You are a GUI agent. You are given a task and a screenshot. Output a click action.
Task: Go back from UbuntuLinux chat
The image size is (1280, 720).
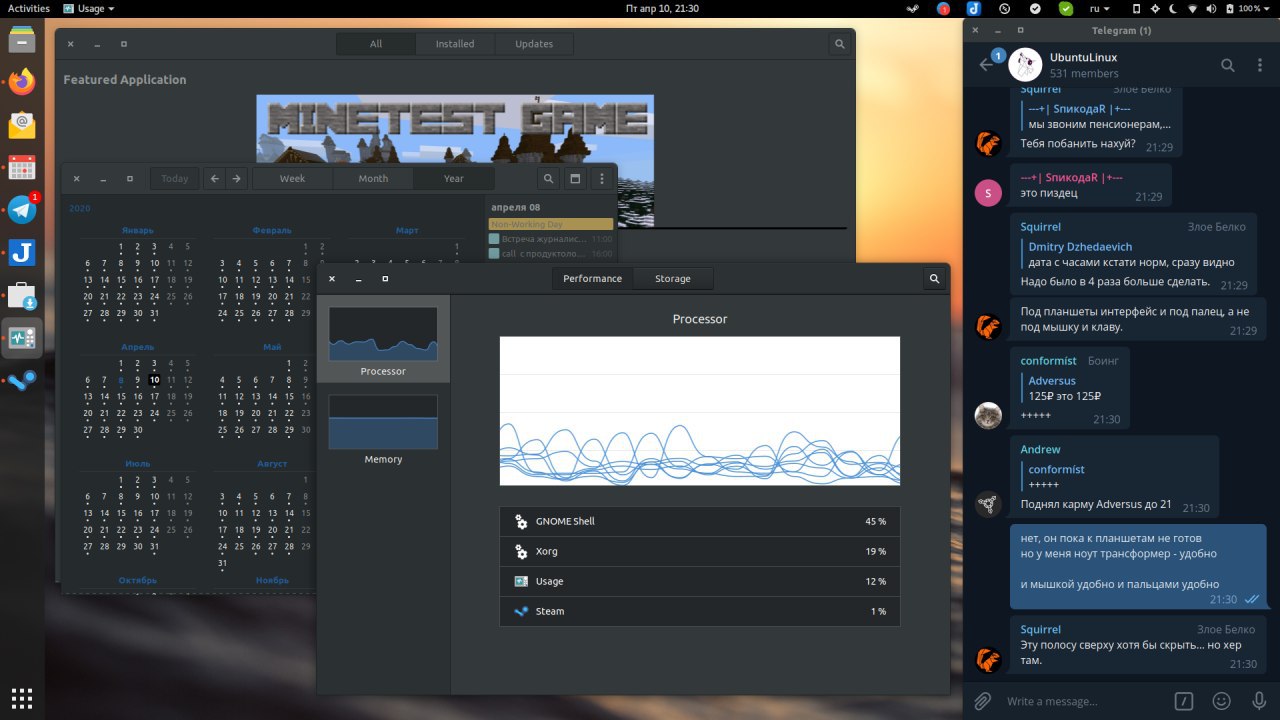pyautogui.click(x=986, y=65)
